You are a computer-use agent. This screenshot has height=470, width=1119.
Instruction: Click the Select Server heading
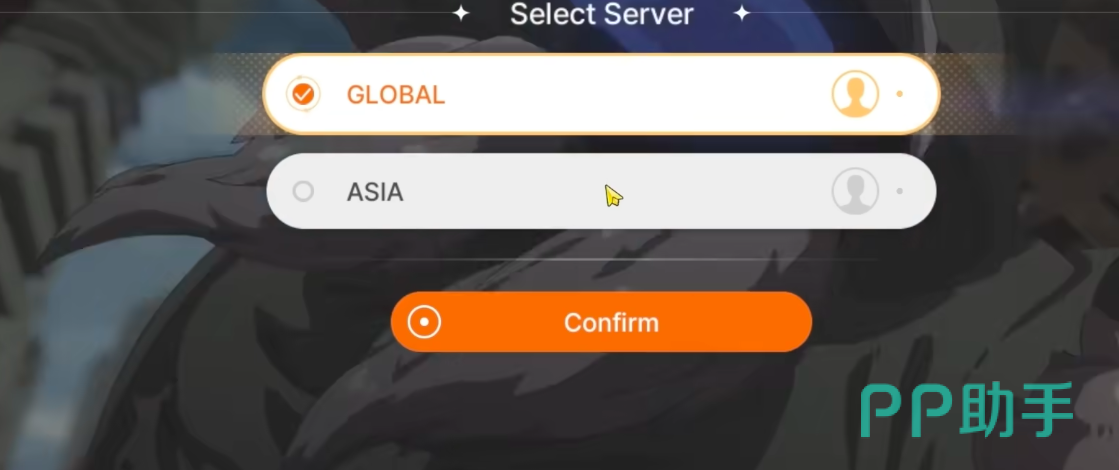click(x=602, y=14)
